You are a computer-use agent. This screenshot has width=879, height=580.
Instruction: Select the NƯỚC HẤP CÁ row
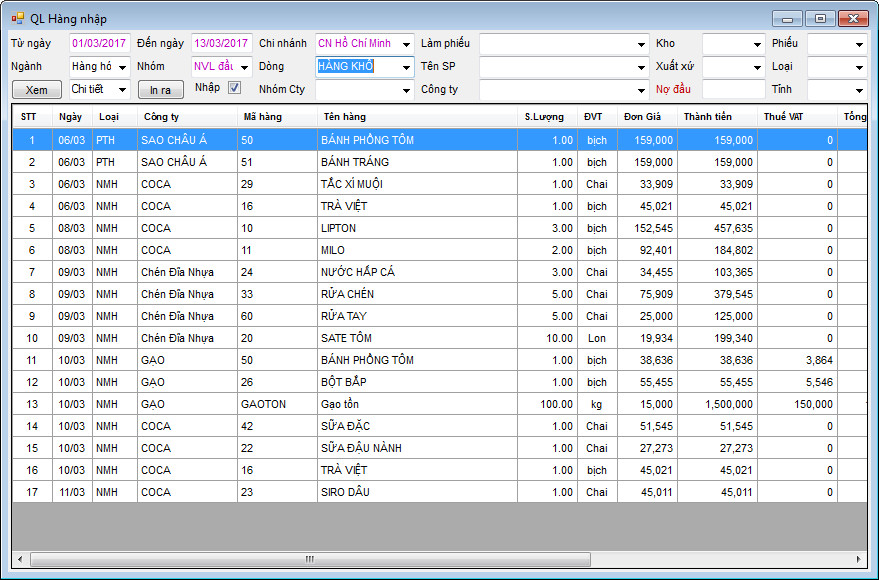[x=440, y=272]
